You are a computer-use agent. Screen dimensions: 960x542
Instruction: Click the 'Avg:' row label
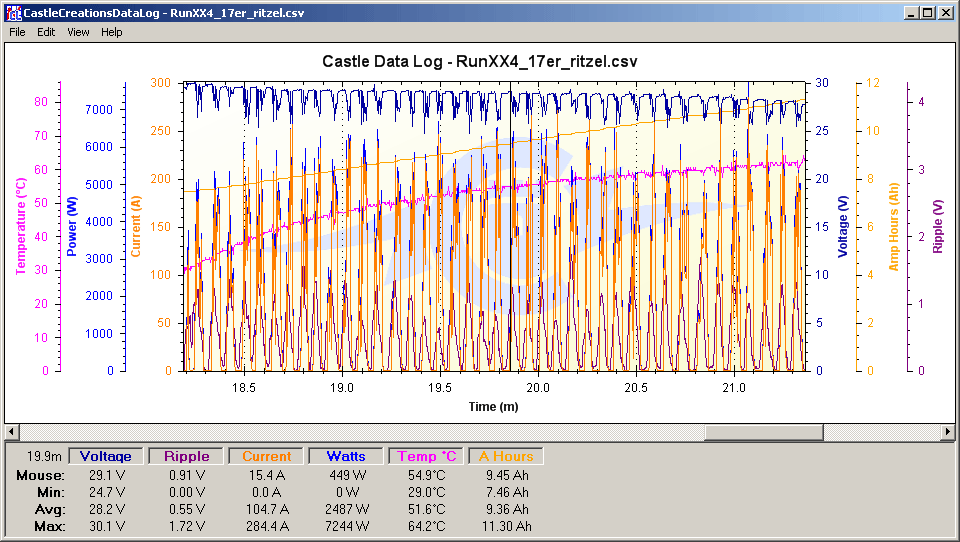(x=50, y=510)
